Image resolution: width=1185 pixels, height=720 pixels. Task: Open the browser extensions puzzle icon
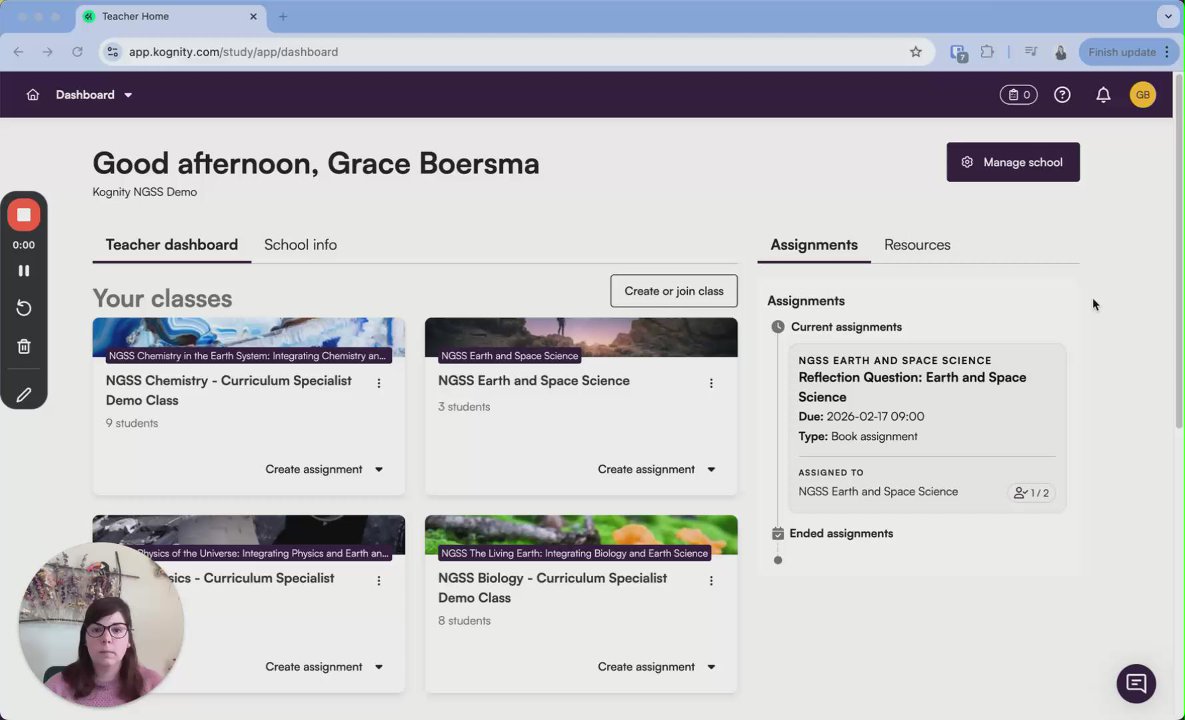(x=987, y=52)
